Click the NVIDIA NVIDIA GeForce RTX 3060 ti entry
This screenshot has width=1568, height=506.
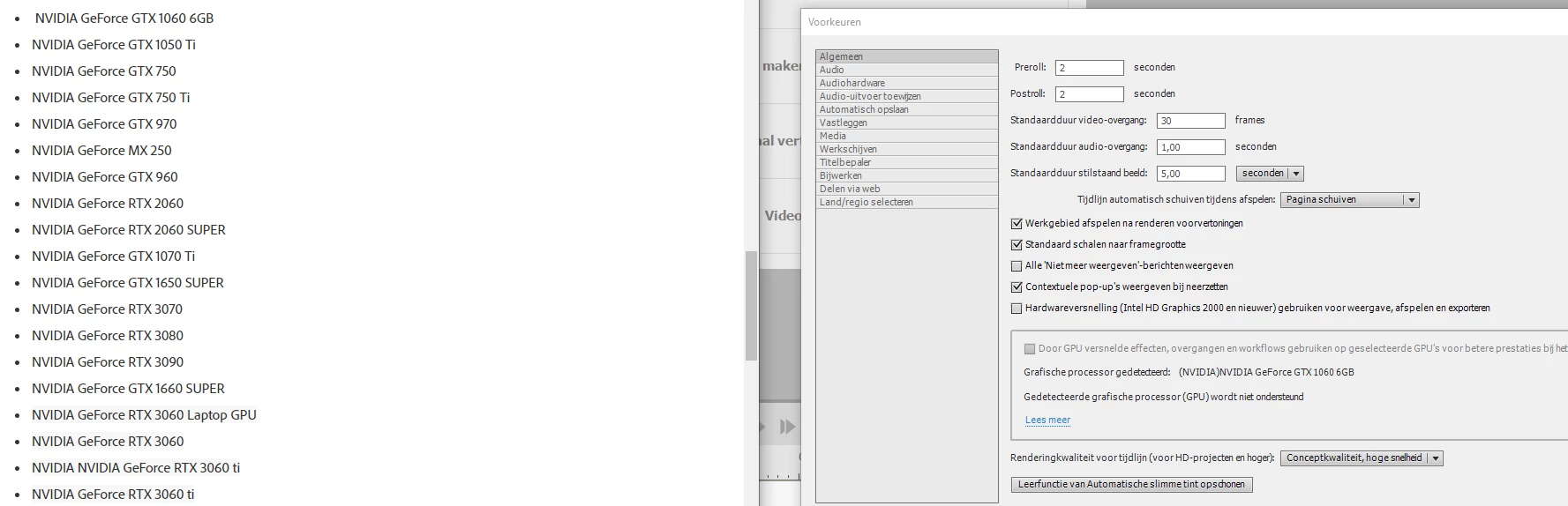pos(136,467)
